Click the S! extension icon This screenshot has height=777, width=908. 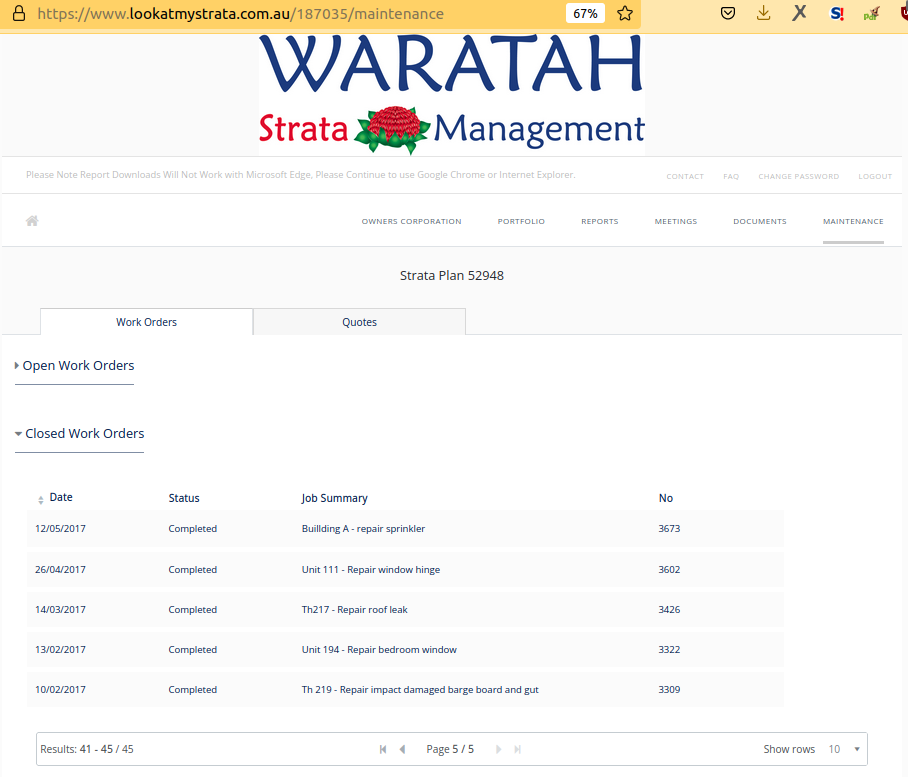click(x=837, y=13)
